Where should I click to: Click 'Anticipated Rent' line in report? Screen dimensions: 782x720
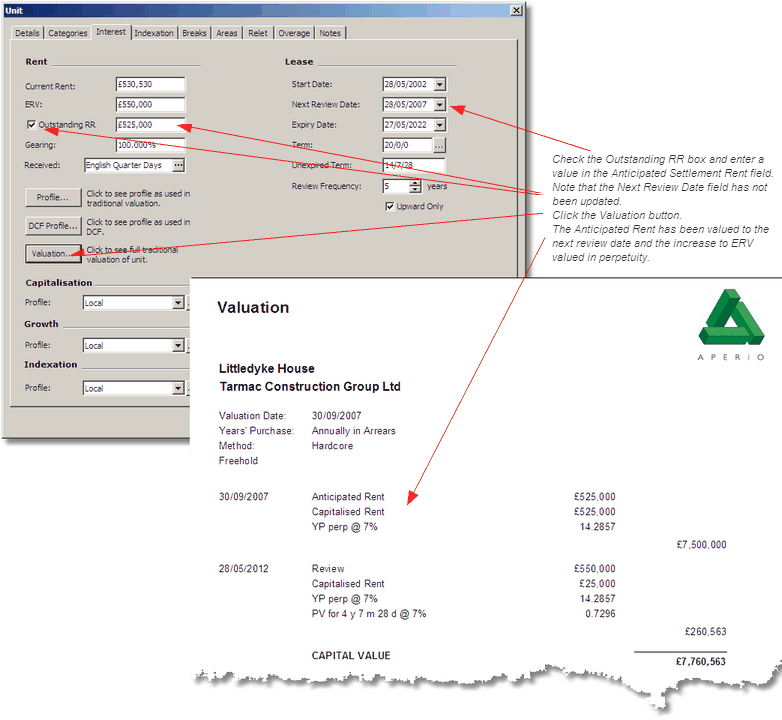348,497
